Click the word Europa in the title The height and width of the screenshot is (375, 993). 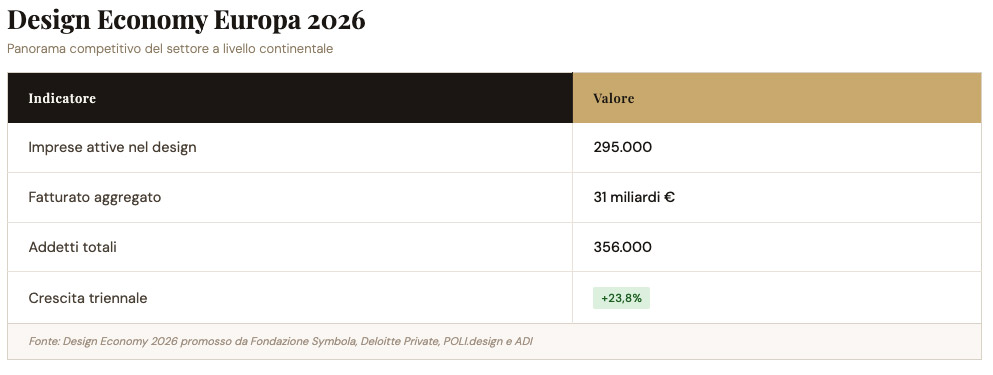tap(256, 20)
